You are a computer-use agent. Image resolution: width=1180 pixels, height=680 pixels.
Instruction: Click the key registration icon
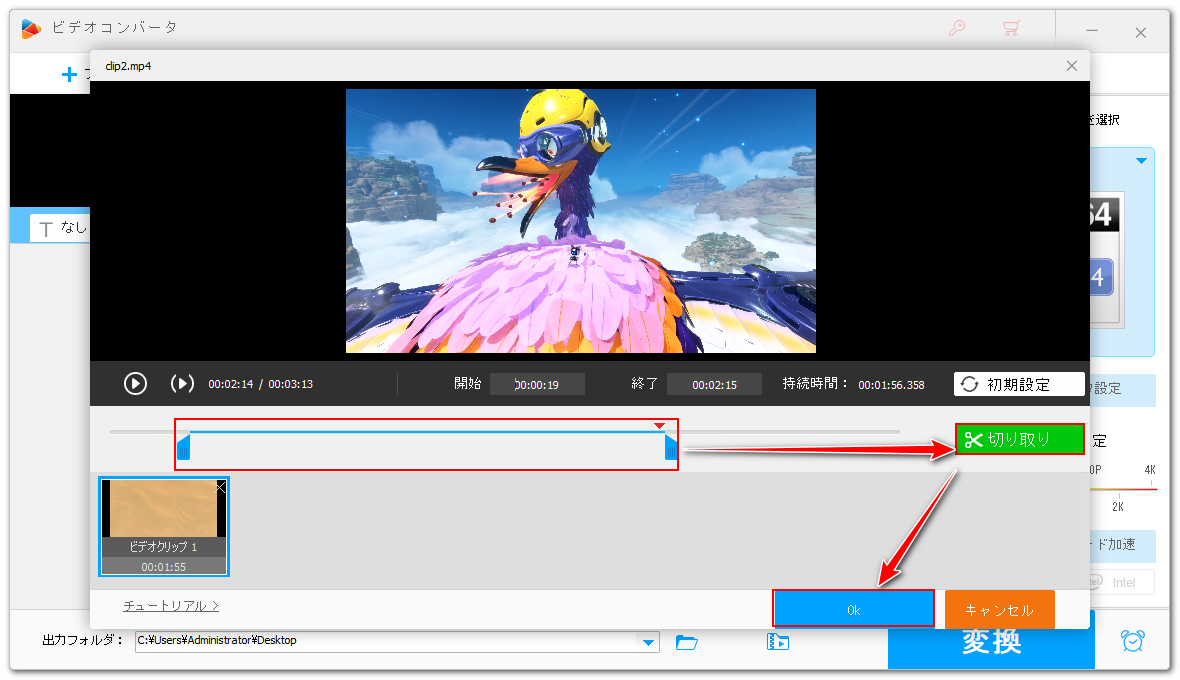957,29
